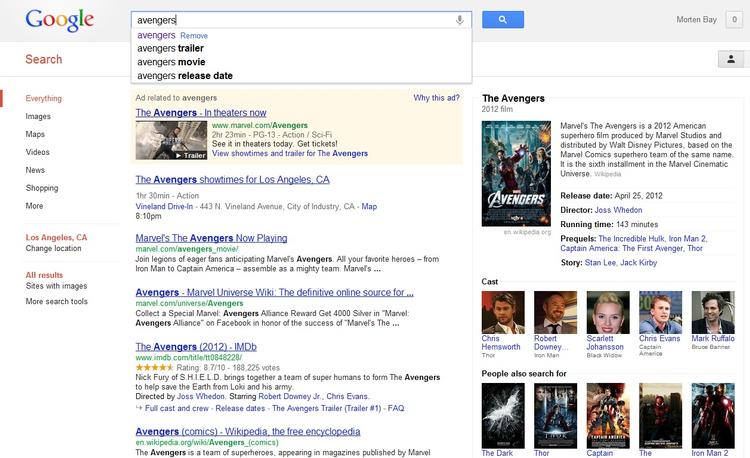Filter by Sites with images

click(56, 286)
